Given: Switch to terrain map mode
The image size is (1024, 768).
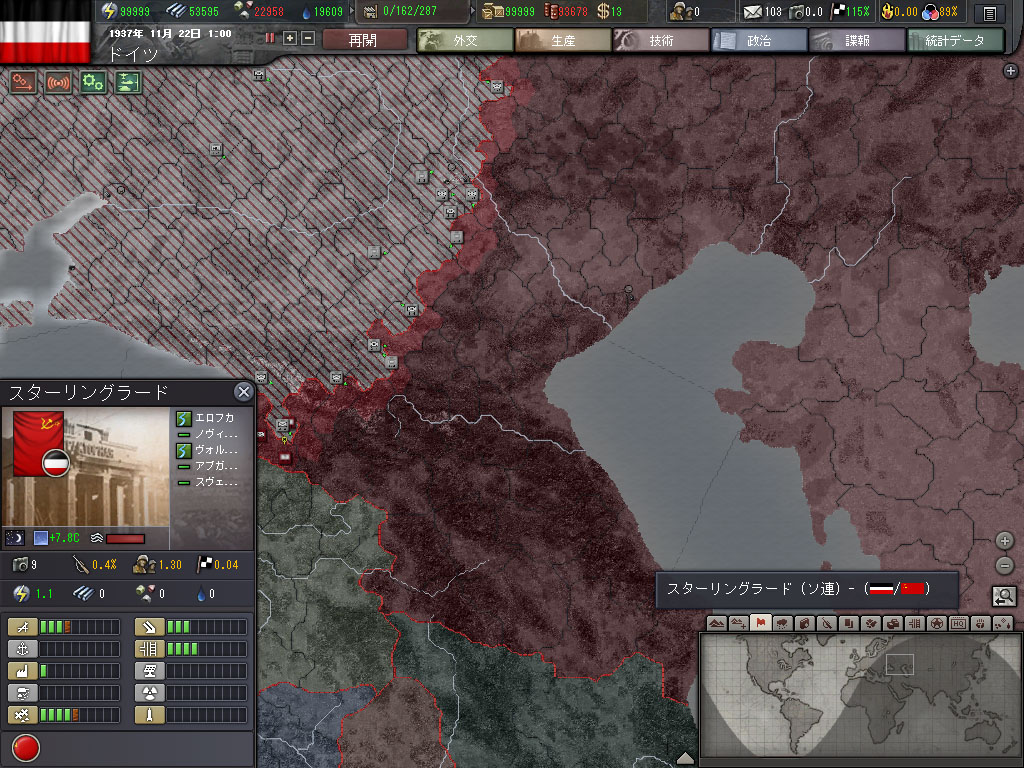Looking at the screenshot, I should tap(716, 624).
